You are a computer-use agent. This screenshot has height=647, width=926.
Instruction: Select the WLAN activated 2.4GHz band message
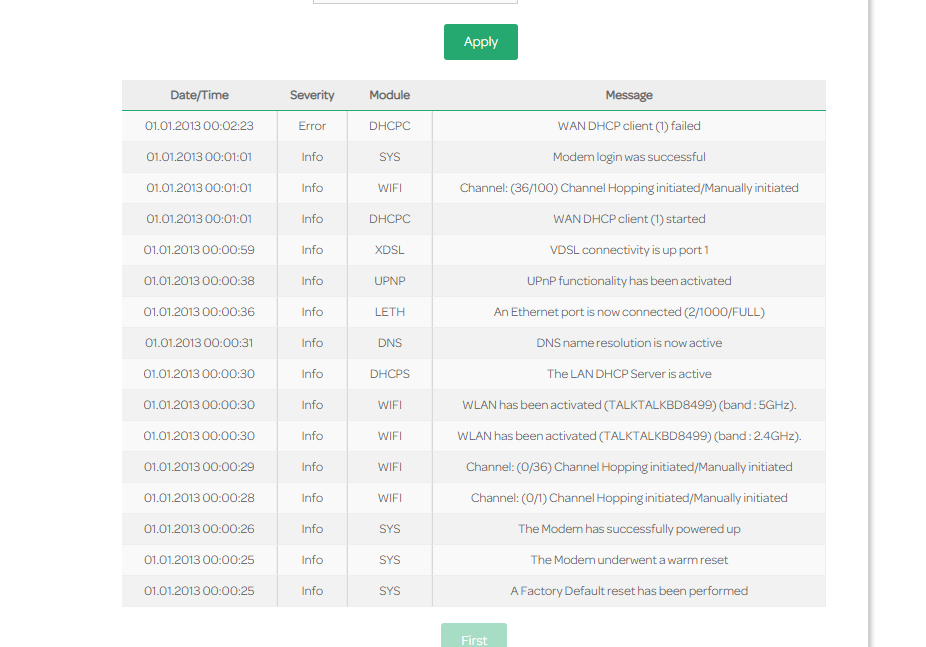[x=629, y=436]
